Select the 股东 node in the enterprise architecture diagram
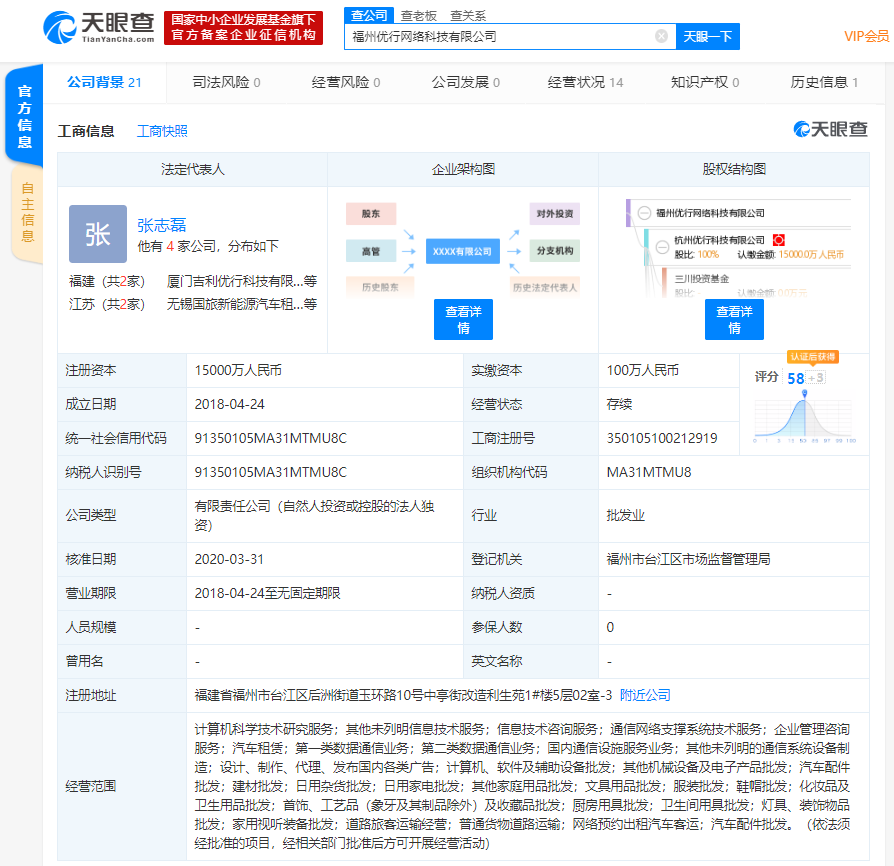894x866 pixels. point(372,213)
